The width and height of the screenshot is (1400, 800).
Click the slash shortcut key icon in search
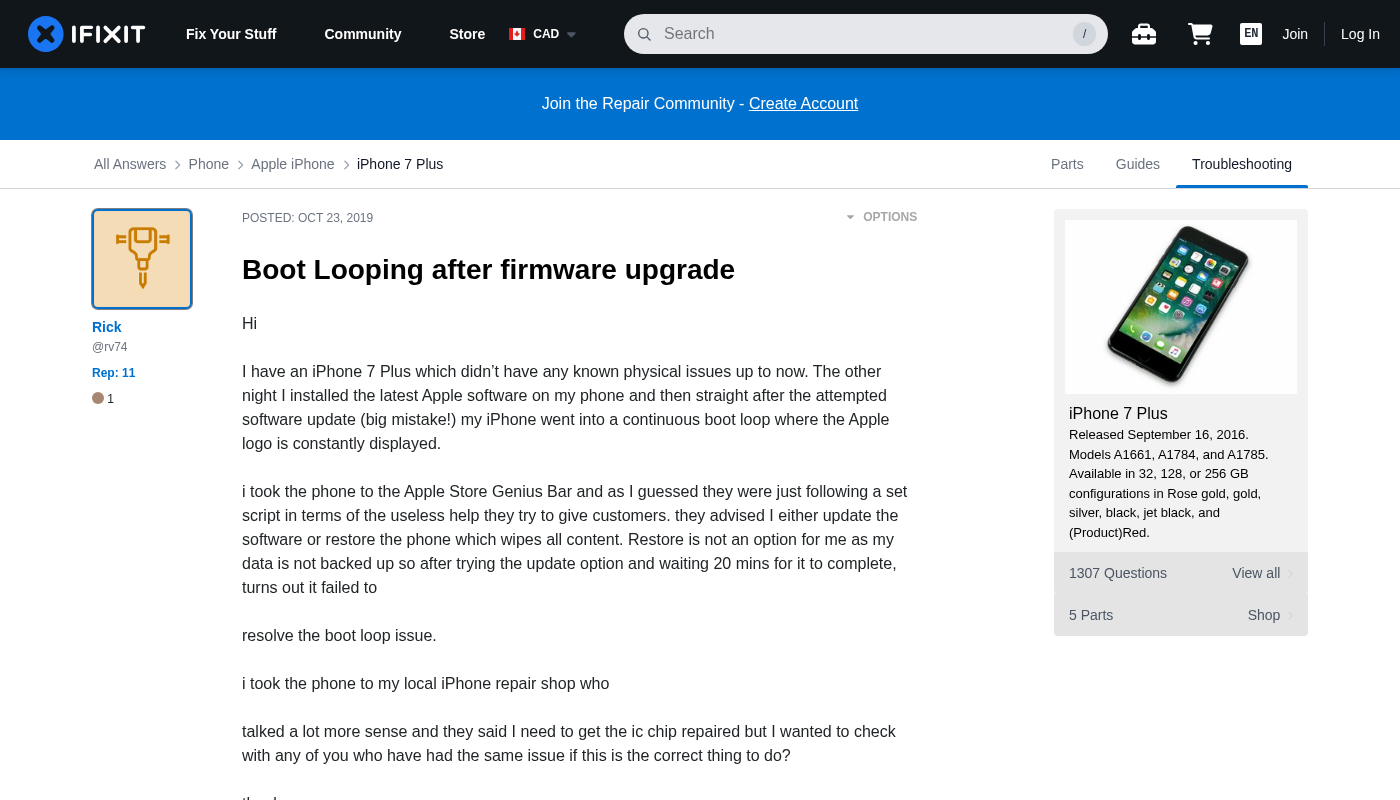[1084, 34]
